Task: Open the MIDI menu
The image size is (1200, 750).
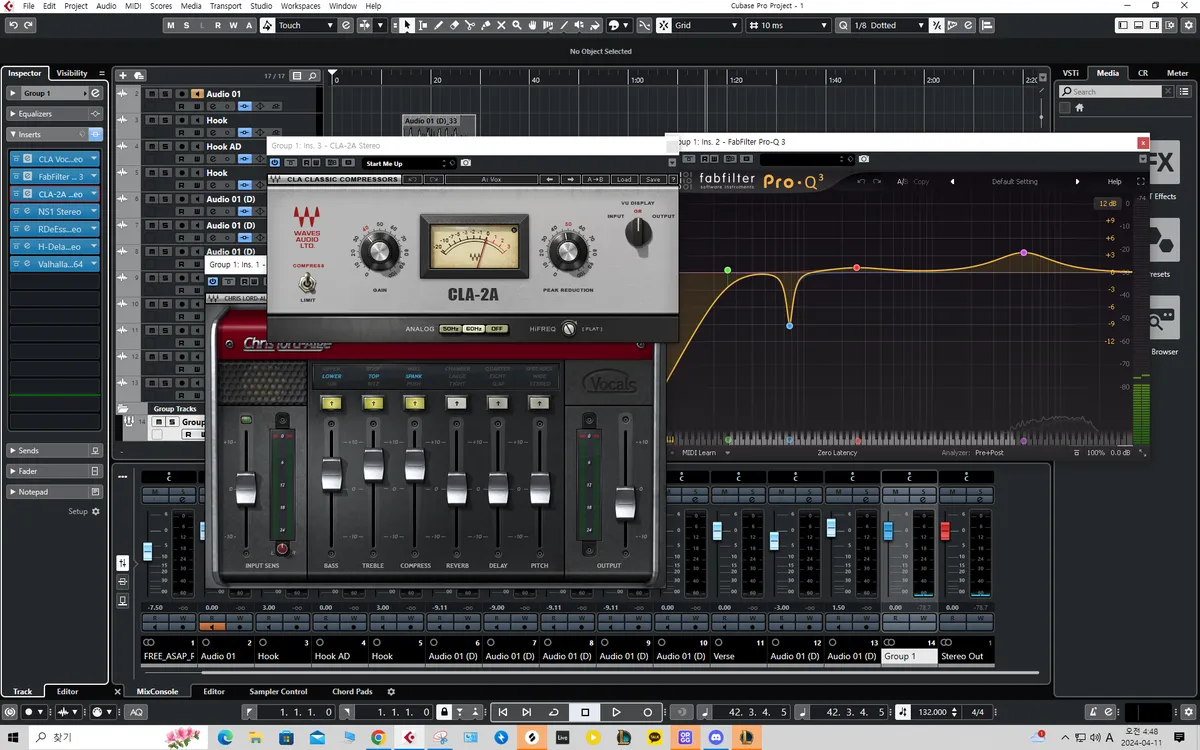Action: click(x=133, y=6)
